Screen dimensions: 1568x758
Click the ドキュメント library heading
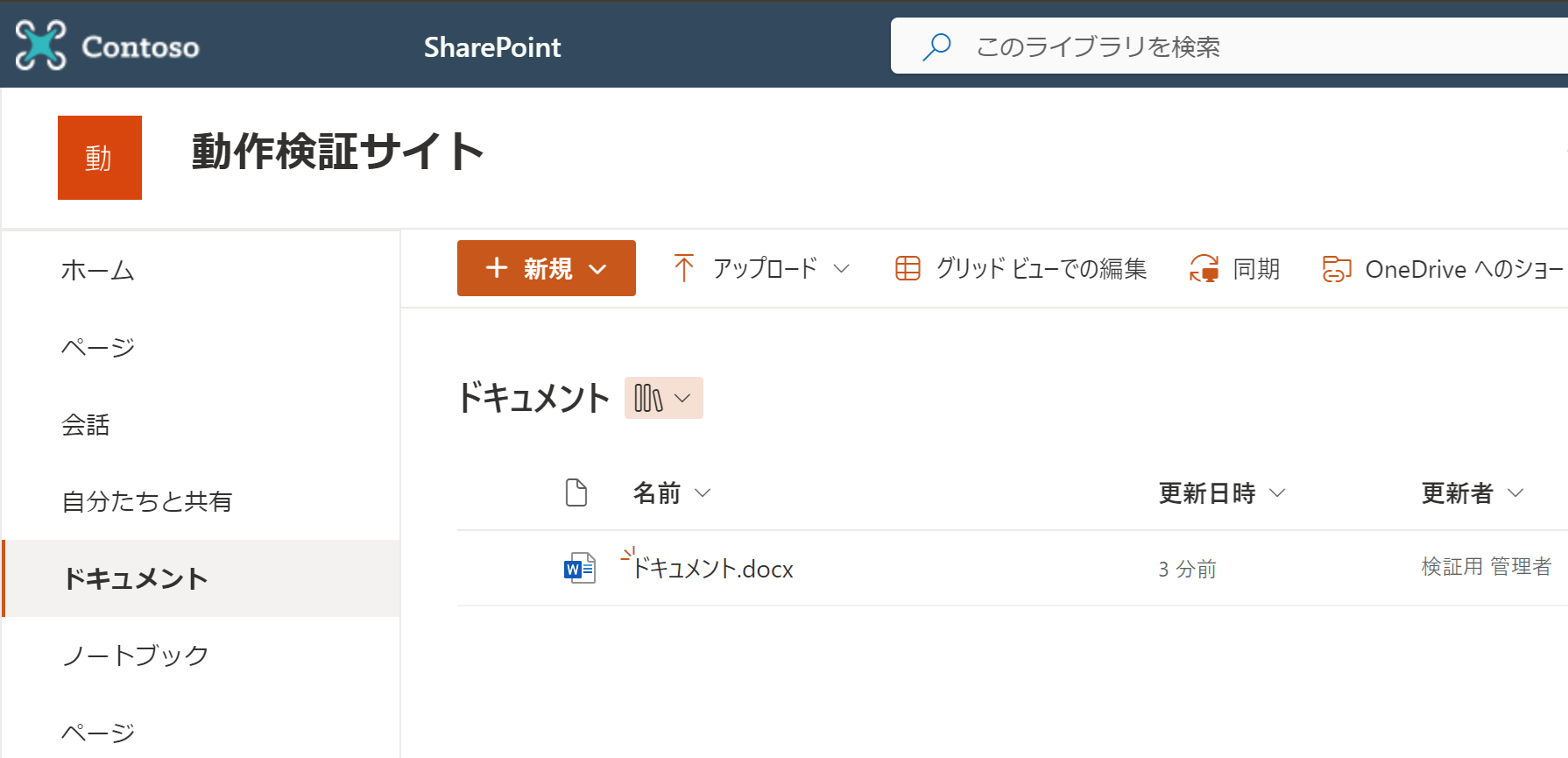533,398
